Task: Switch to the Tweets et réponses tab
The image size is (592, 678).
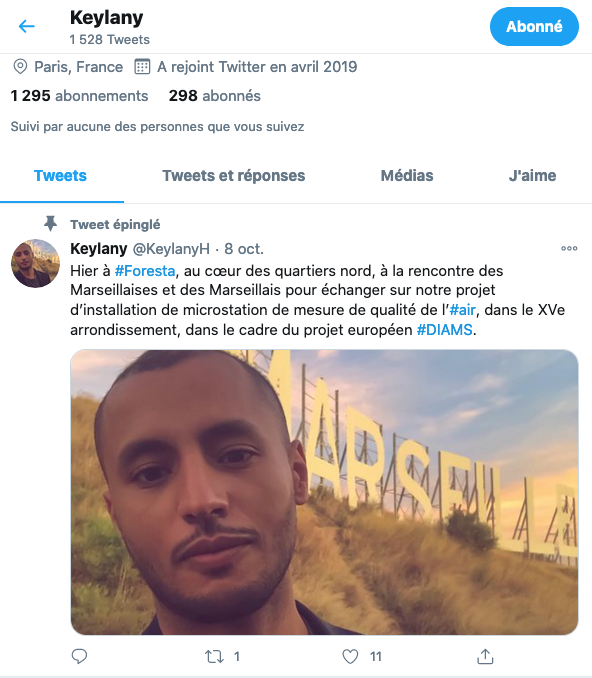Action: click(234, 176)
